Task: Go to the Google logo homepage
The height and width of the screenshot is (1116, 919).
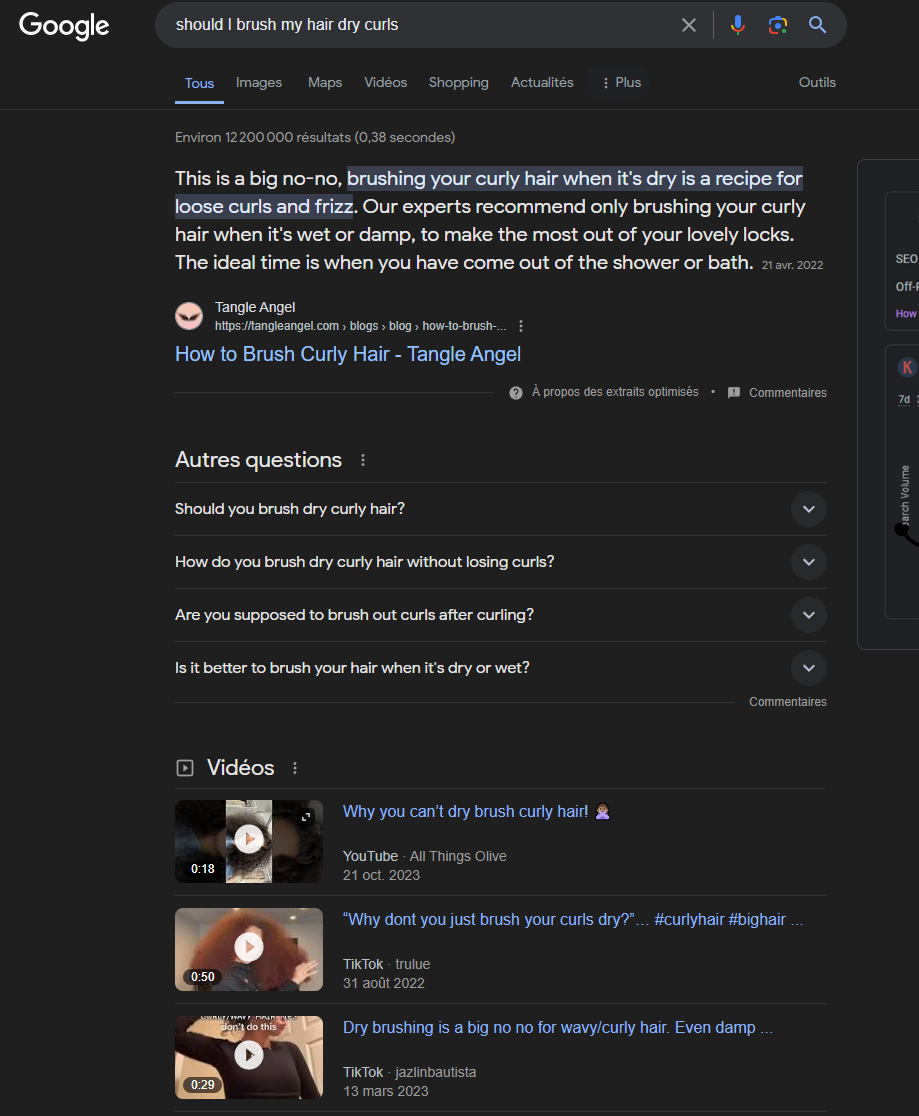Action: click(64, 26)
